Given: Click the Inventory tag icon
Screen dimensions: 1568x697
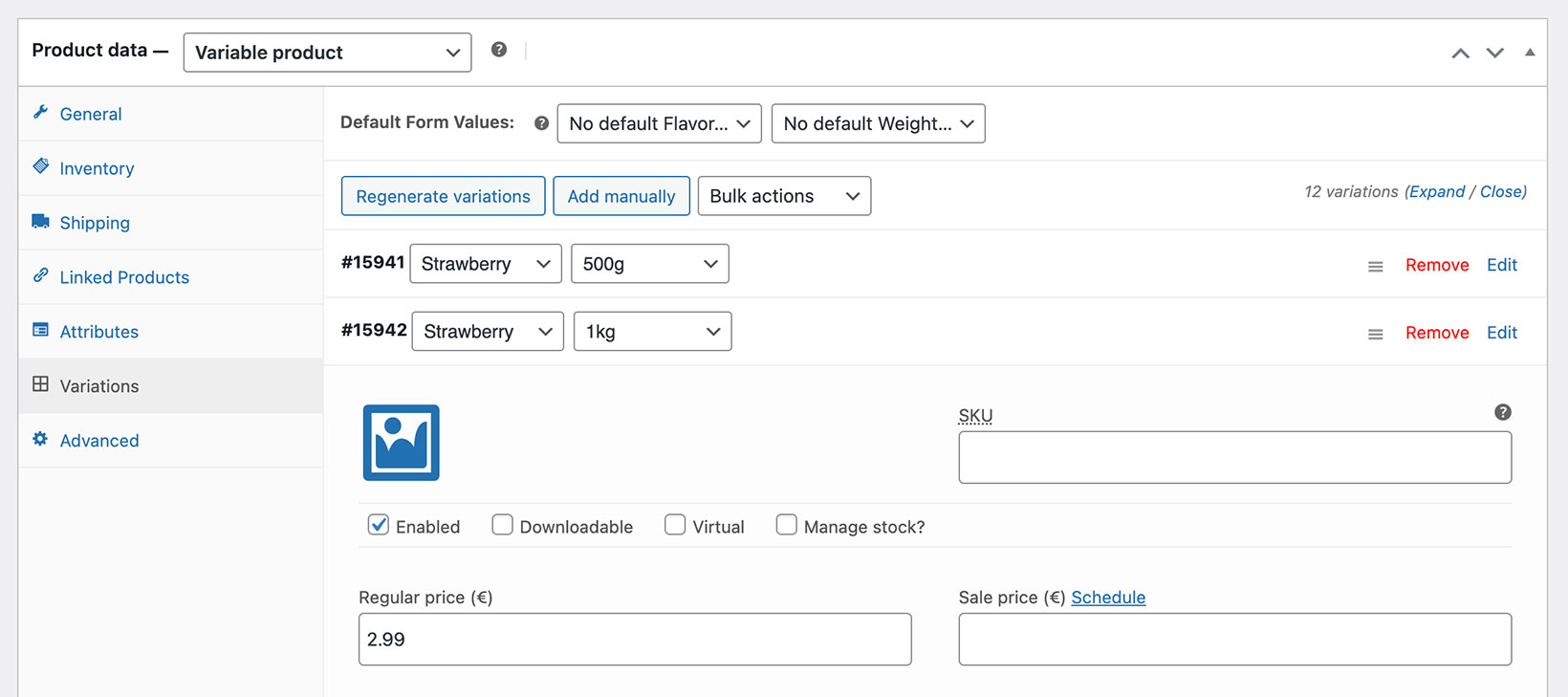Looking at the screenshot, I should point(40,166).
